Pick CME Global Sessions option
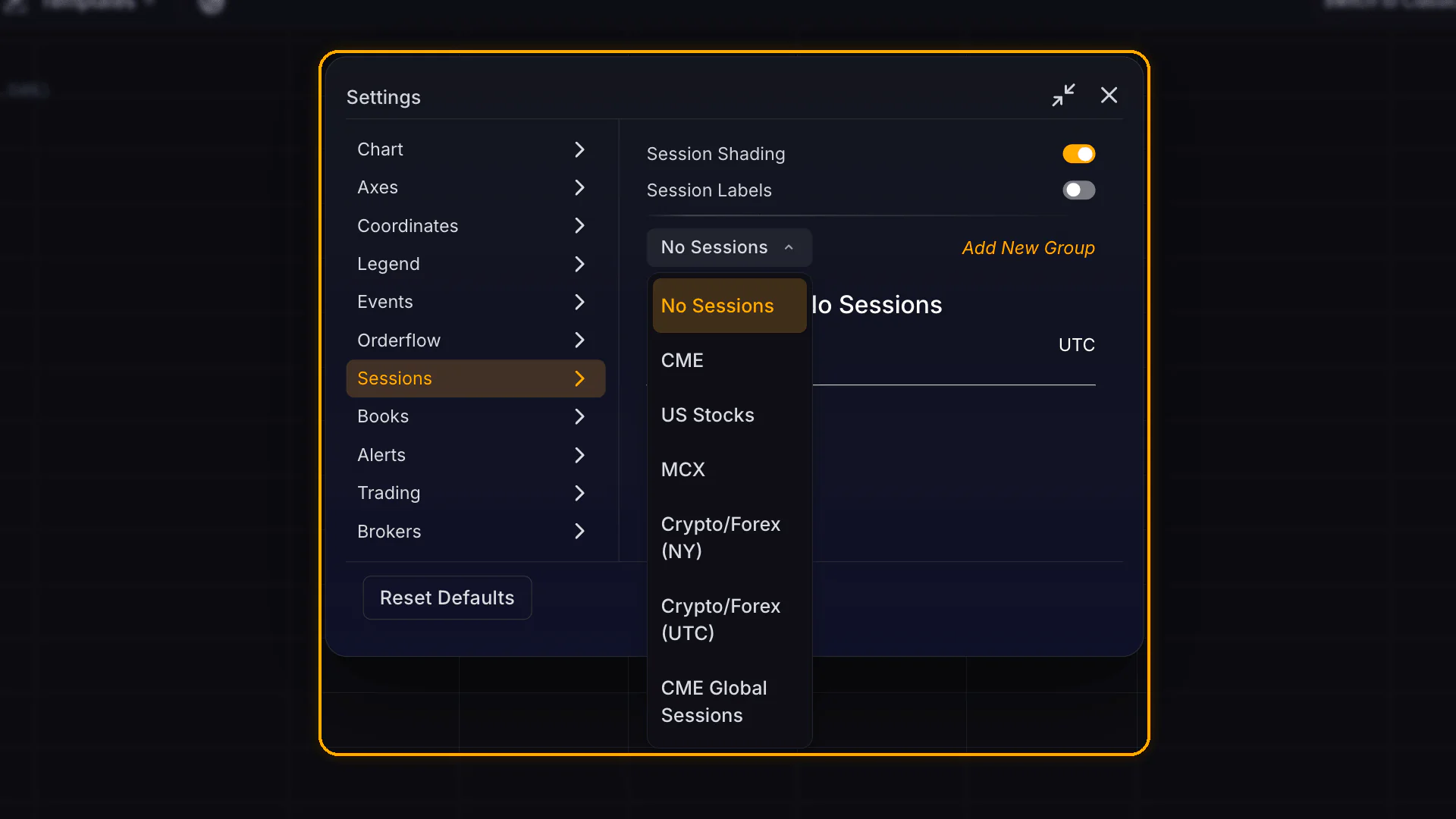 point(730,701)
